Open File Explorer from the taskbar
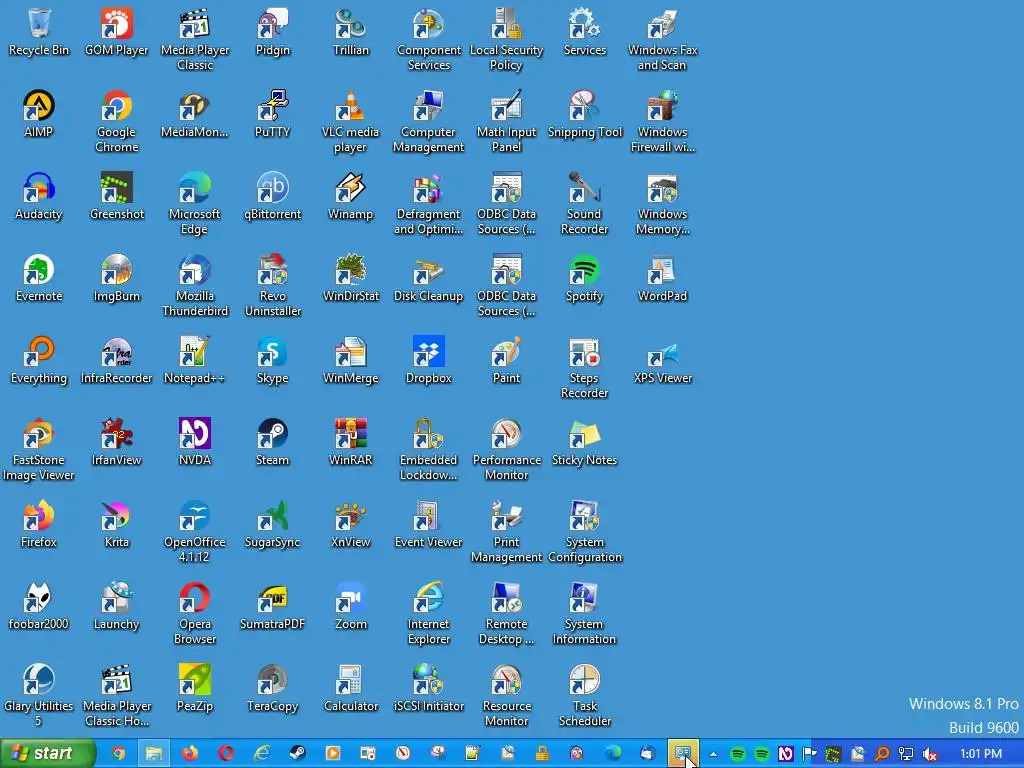1024x768 pixels. pyautogui.click(x=153, y=754)
